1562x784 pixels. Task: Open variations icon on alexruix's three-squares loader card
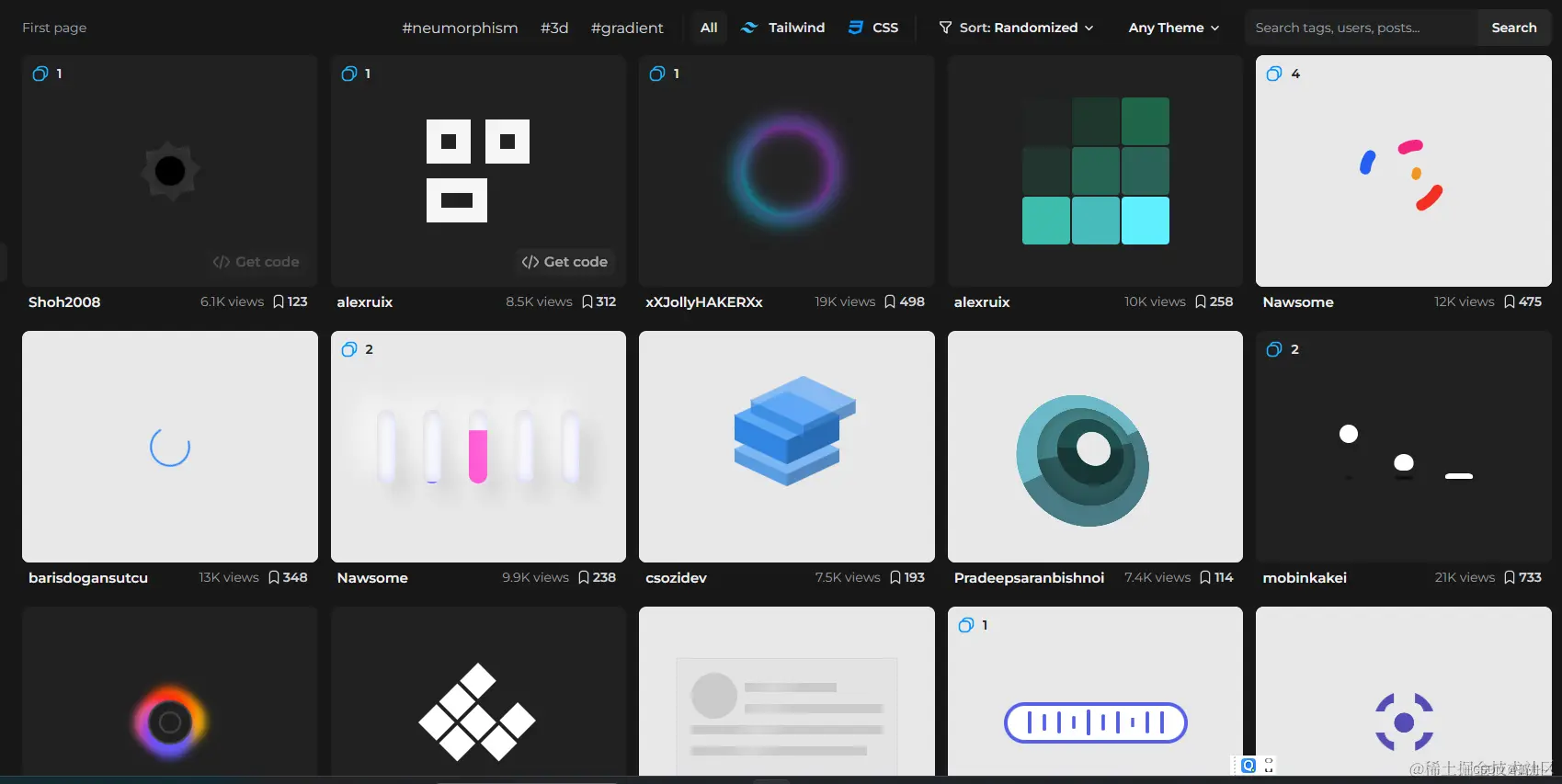[348, 74]
